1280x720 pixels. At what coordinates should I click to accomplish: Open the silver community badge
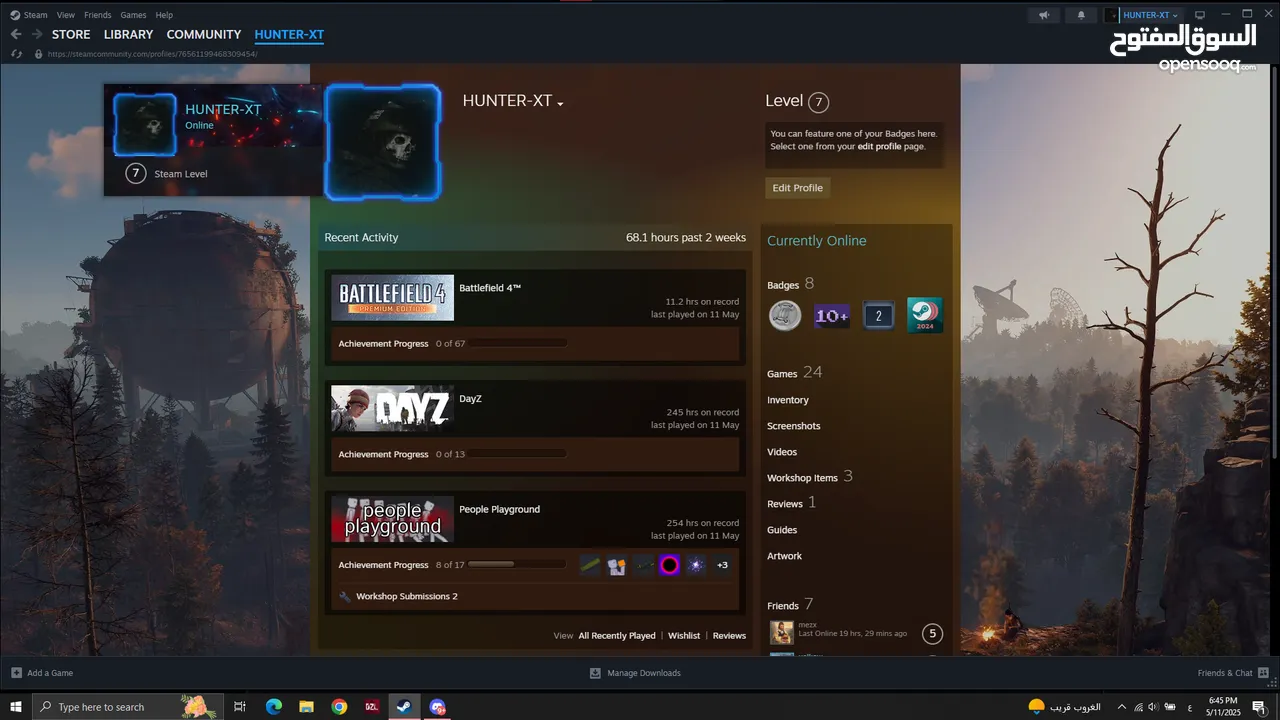pos(785,316)
